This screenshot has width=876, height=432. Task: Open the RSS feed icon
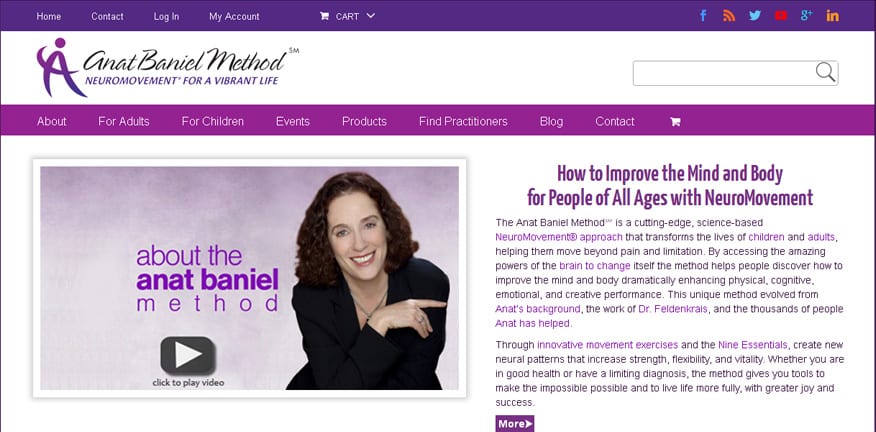click(x=729, y=16)
